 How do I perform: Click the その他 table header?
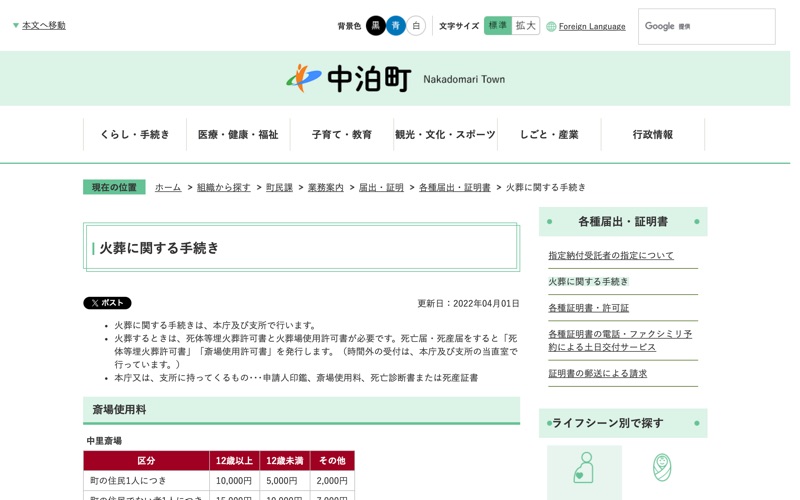(332, 461)
